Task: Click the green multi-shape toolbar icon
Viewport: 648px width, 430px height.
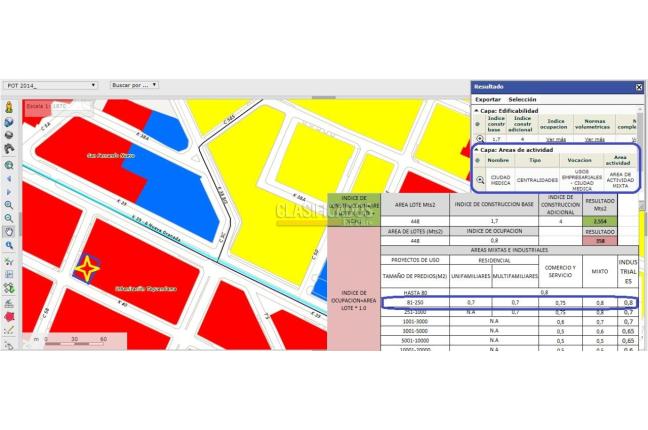Action: pos(9,288)
